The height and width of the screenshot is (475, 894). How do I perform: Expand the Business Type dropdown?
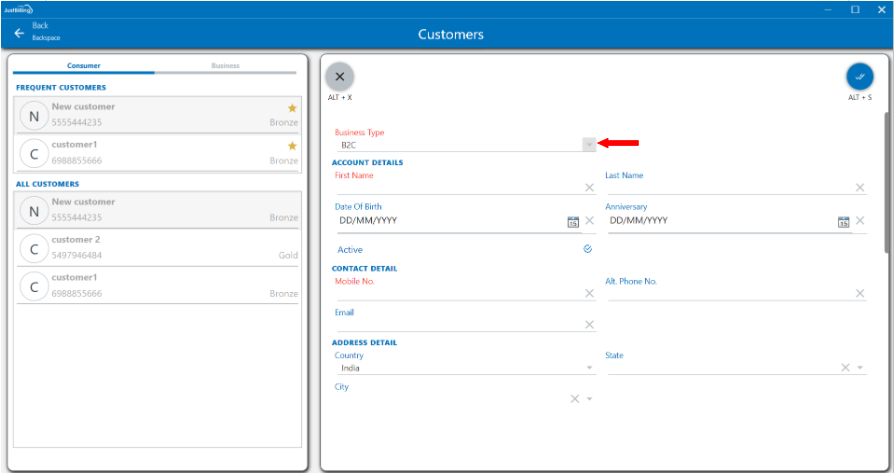(588, 144)
